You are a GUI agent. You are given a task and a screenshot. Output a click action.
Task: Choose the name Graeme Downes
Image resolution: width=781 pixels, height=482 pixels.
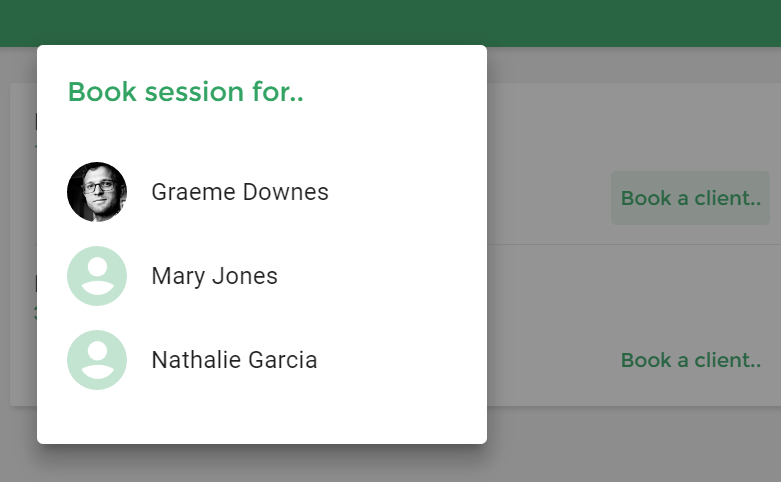pos(240,192)
